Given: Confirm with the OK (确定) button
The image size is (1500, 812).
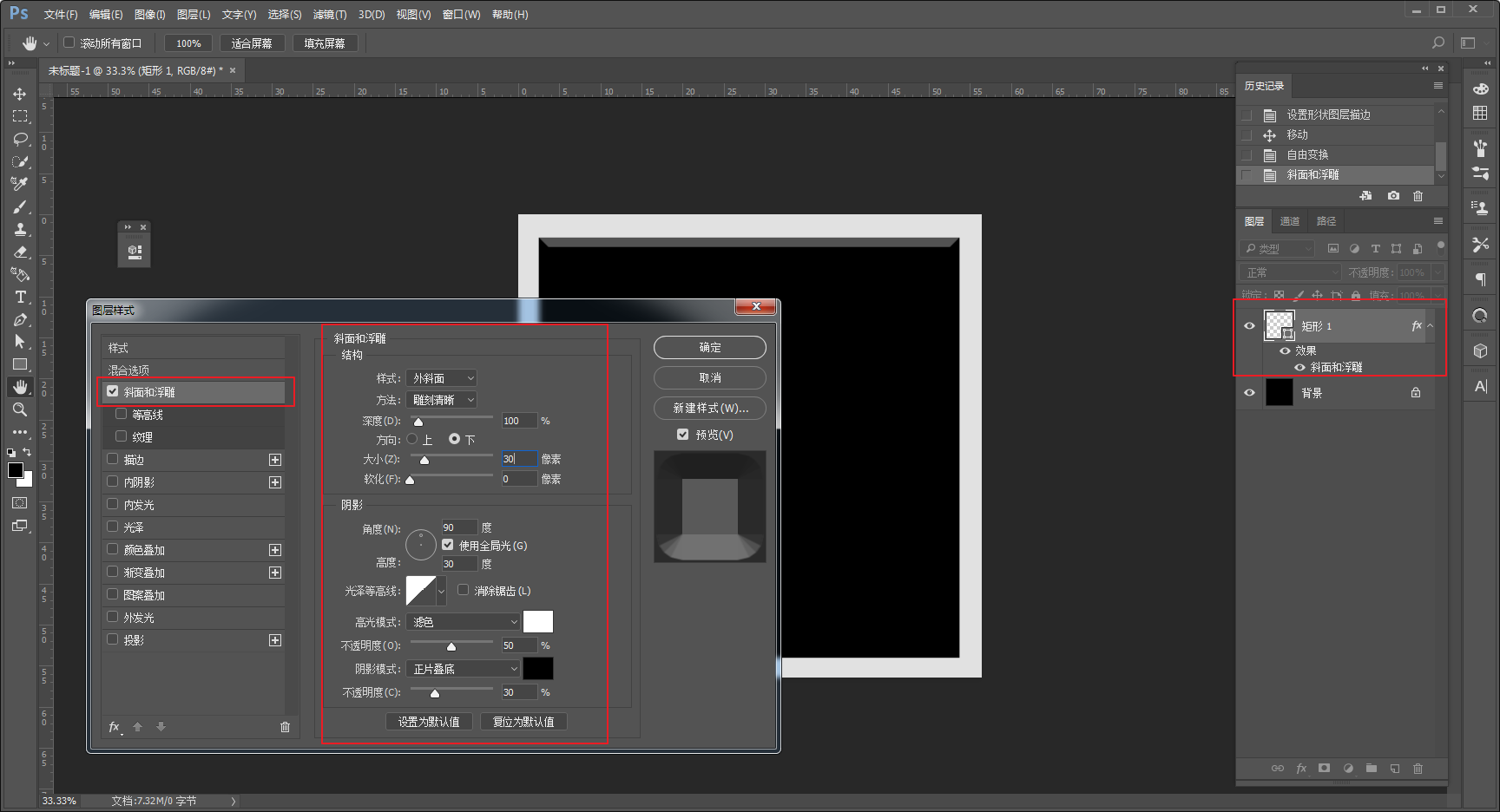Looking at the screenshot, I should click(x=710, y=347).
